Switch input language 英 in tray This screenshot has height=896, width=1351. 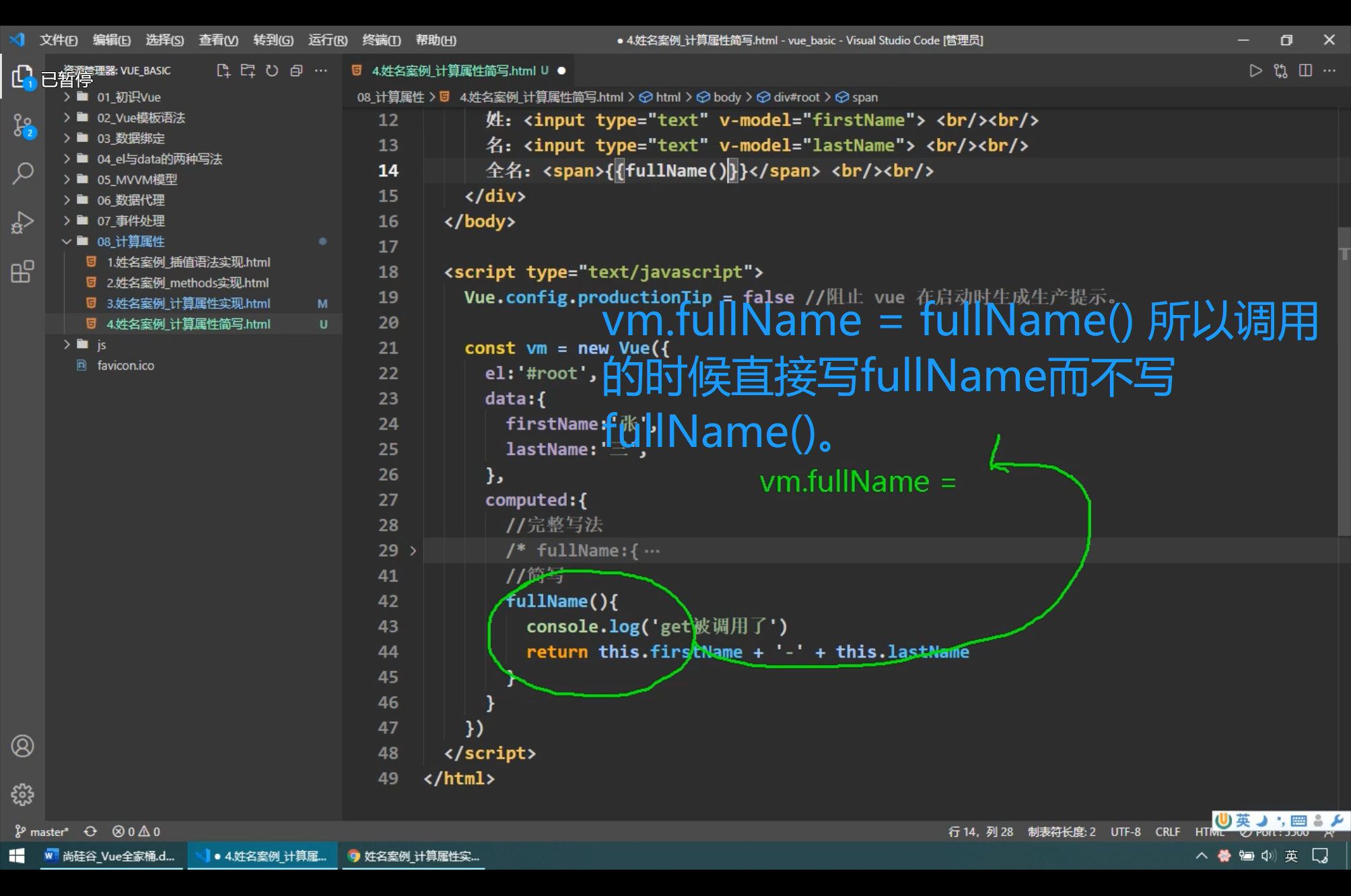tap(1291, 856)
